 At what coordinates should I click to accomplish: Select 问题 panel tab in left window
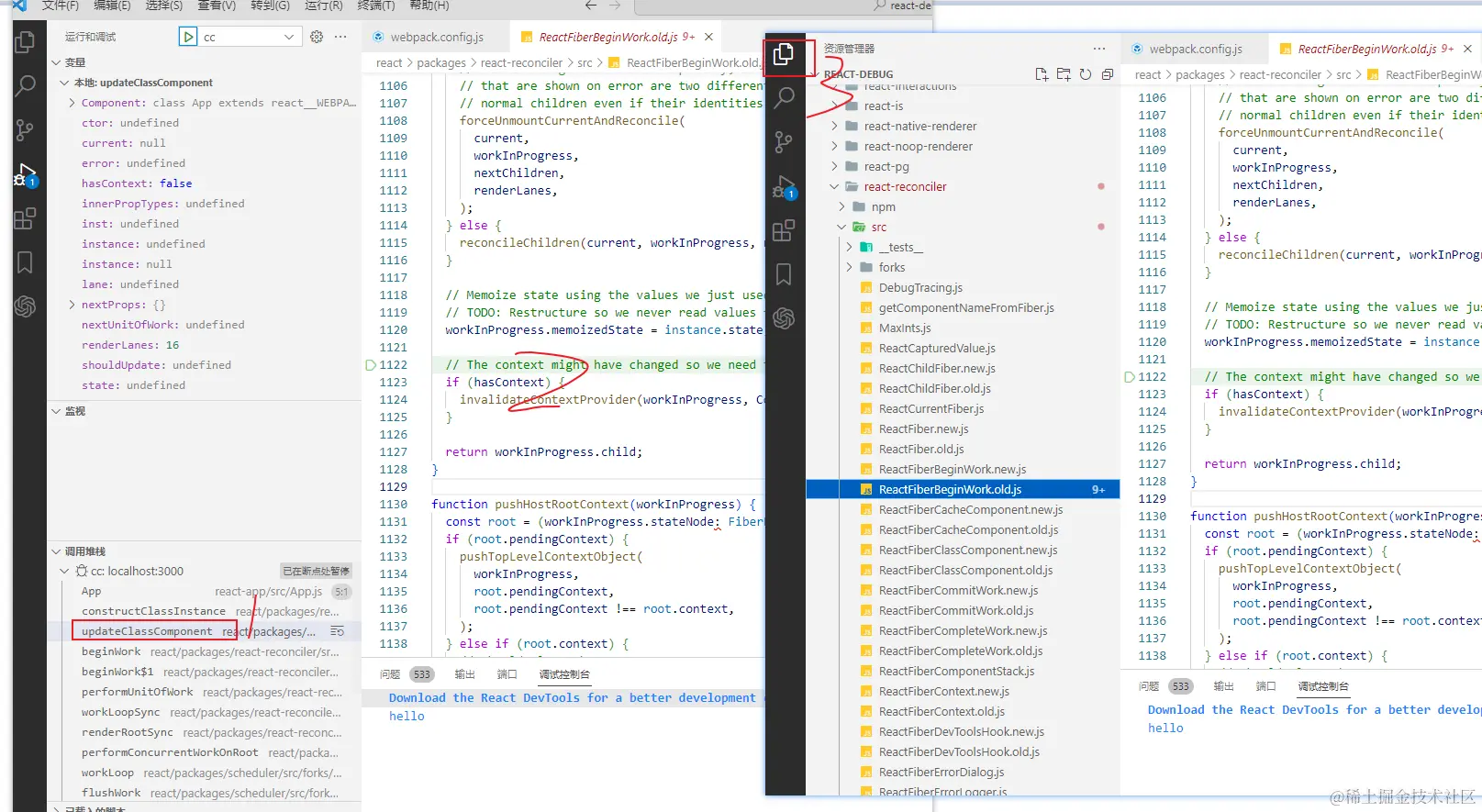[389, 674]
